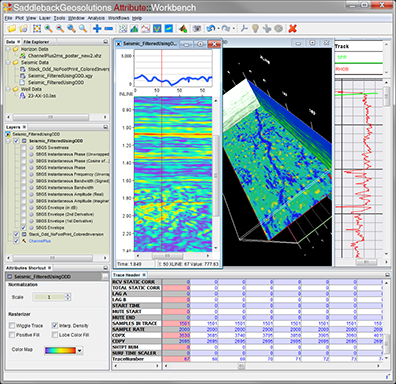
Task: Click the green zoom-in magnifier icon
Action: click(49, 29)
